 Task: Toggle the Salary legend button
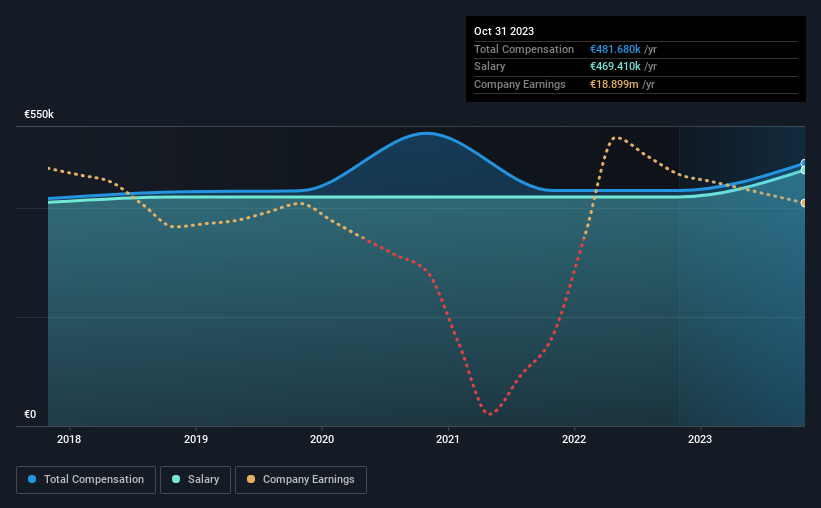pos(195,480)
